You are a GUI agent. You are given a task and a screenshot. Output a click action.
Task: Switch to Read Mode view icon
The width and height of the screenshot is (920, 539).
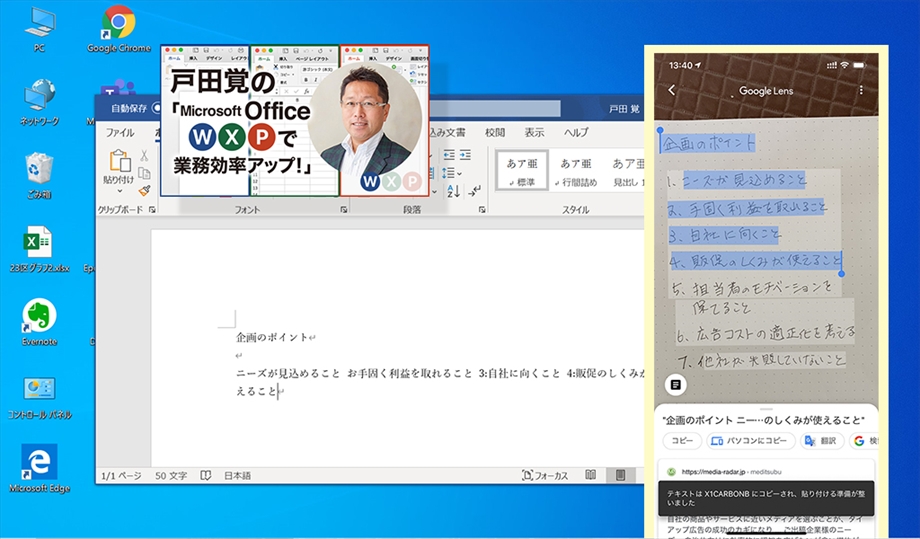click(591, 474)
